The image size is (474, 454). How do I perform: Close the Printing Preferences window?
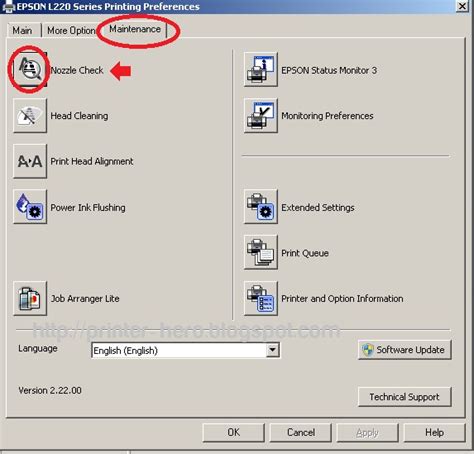click(462, 6)
